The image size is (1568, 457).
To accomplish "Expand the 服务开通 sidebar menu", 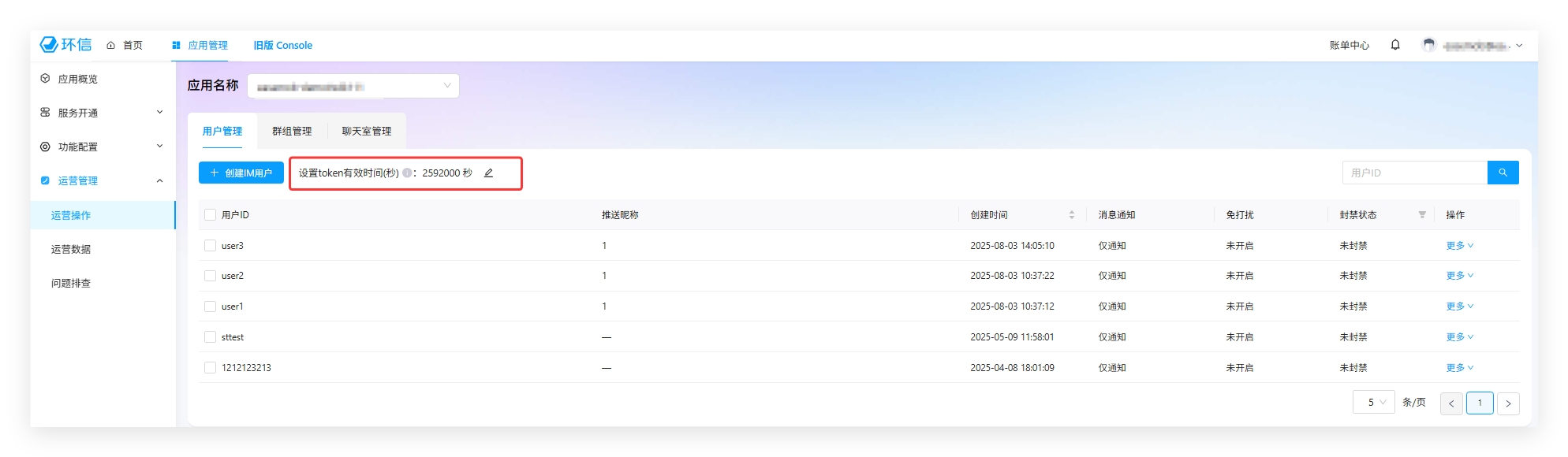I will [103, 113].
